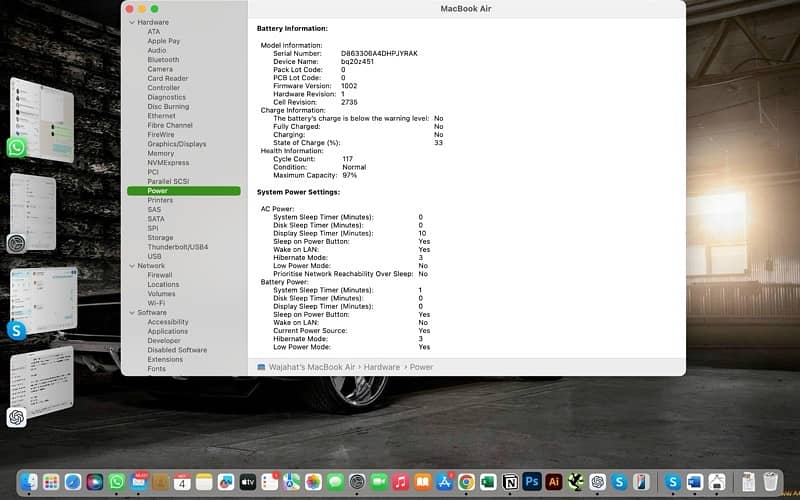This screenshot has width=800, height=500.
Task: Launch Google Chrome from the Dock
Action: click(466, 482)
